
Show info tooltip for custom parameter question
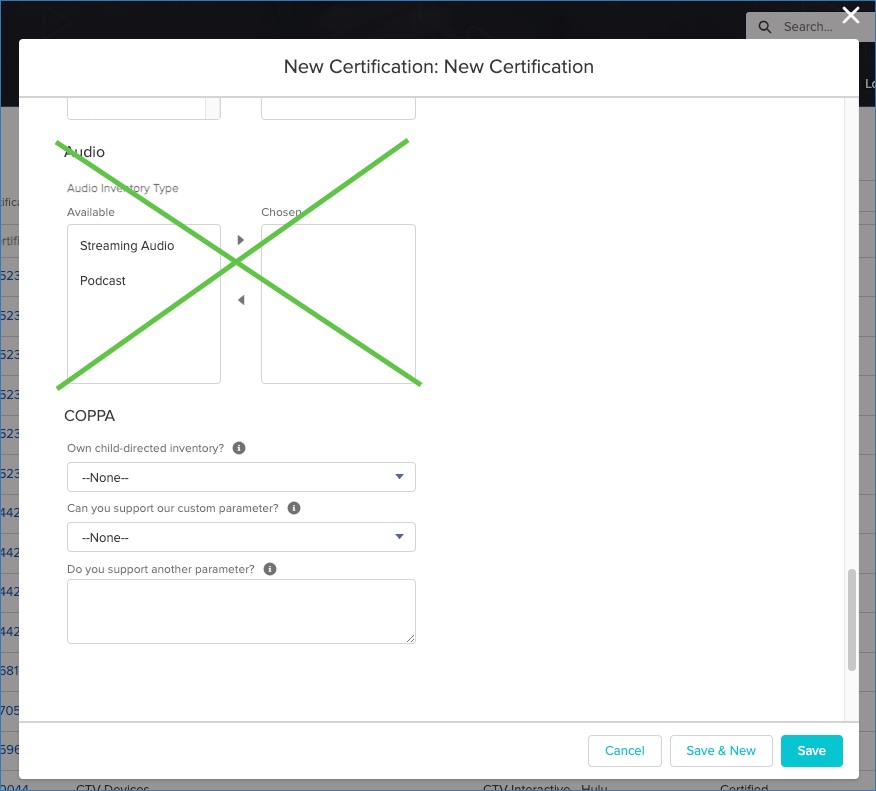tap(294, 508)
